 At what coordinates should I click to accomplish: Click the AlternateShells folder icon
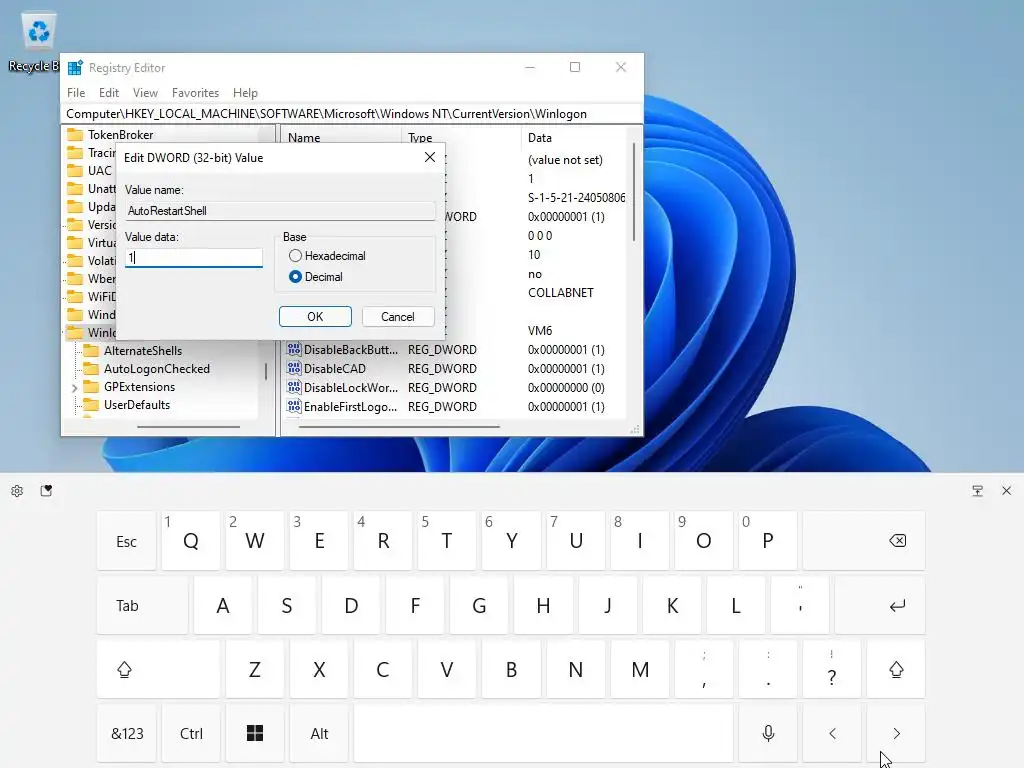(x=91, y=351)
